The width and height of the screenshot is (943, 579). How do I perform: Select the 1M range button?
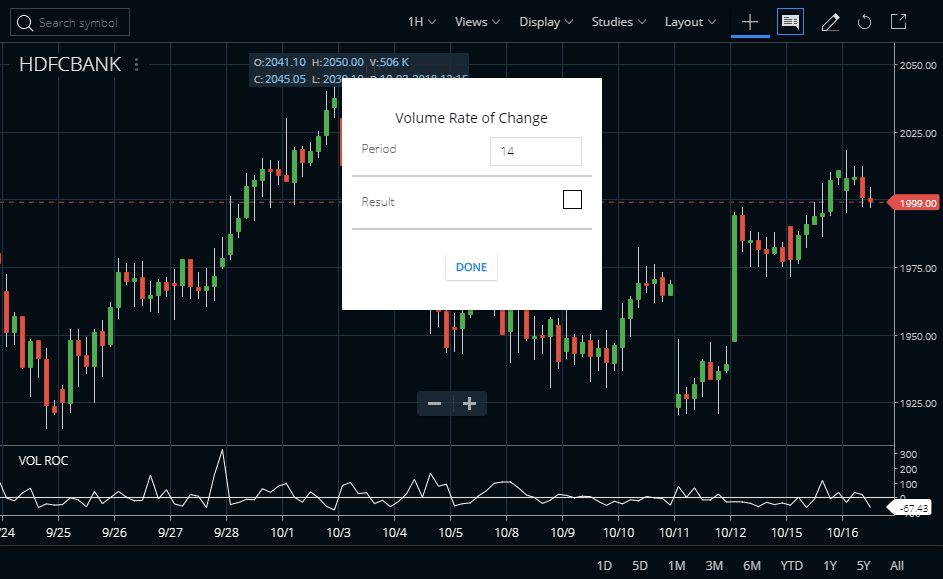click(677, 566)
